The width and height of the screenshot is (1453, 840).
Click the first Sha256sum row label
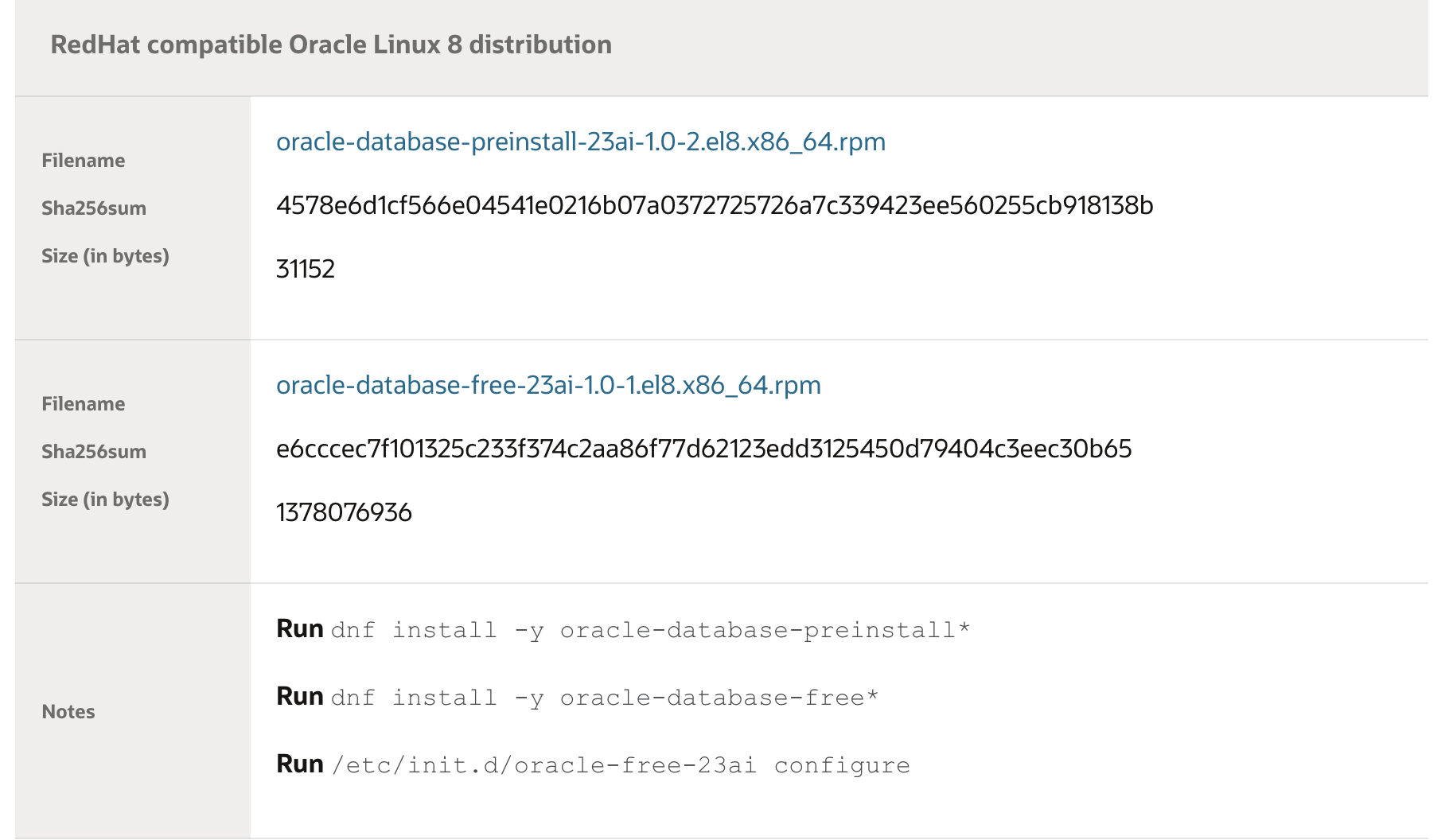tap(94, 208)
